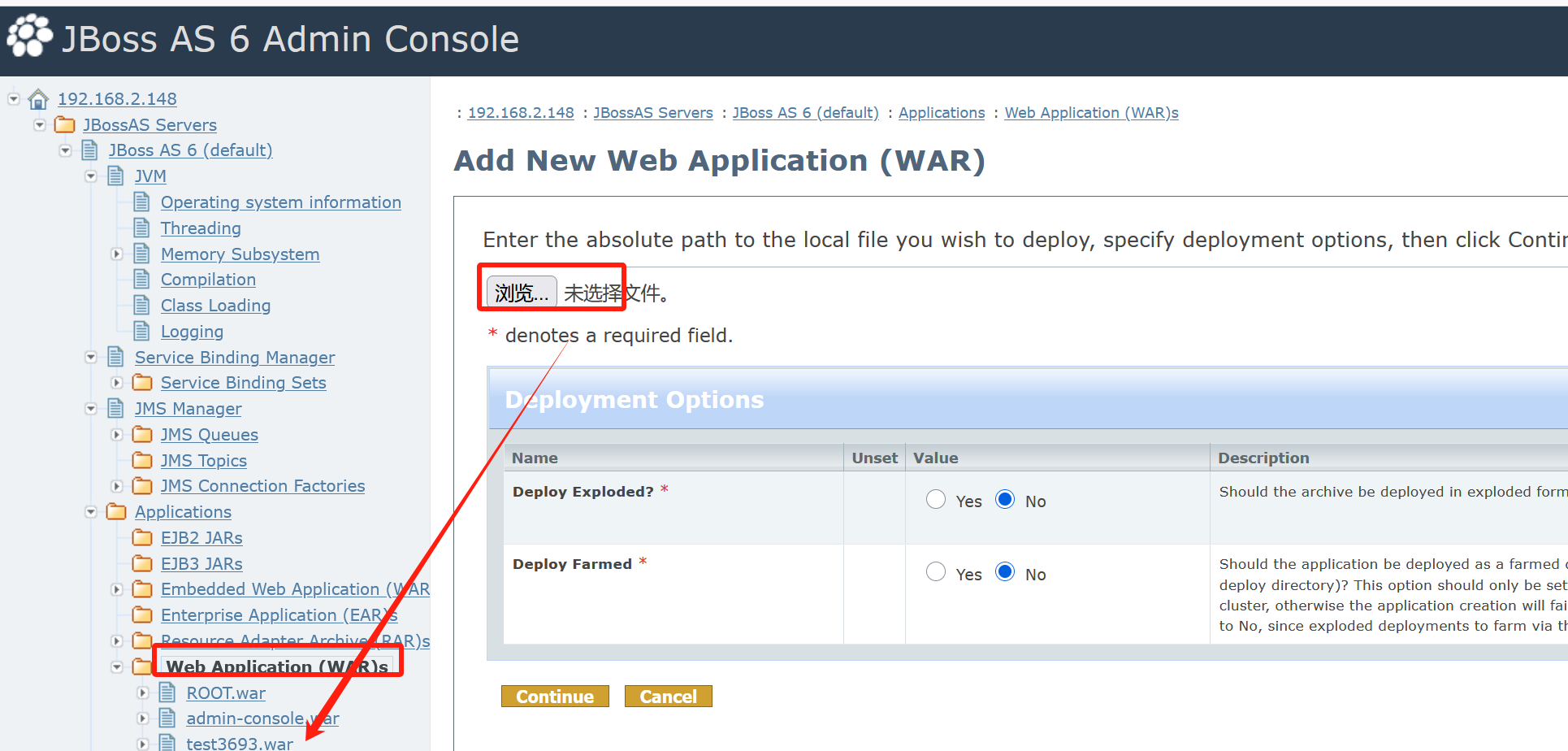Click the 'Deploy Exploded?' name cell
The image size is (1568, 751).
(674, 508)
